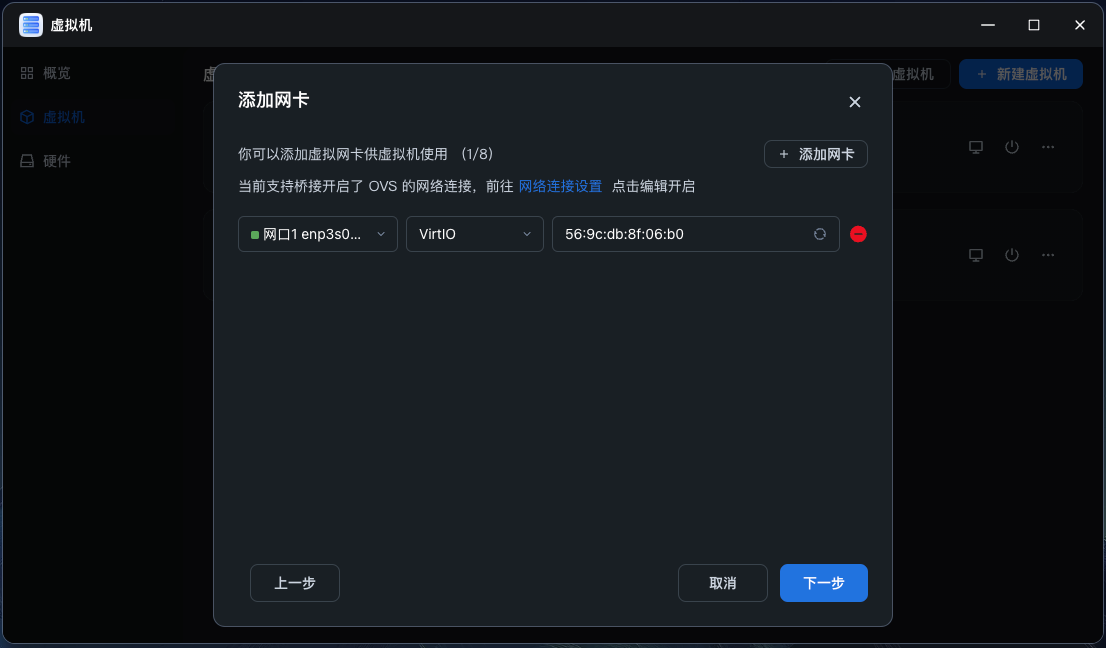Close the 添加网卡 dialog with the X
1106x648 pixels.
[x=854, y=102]
